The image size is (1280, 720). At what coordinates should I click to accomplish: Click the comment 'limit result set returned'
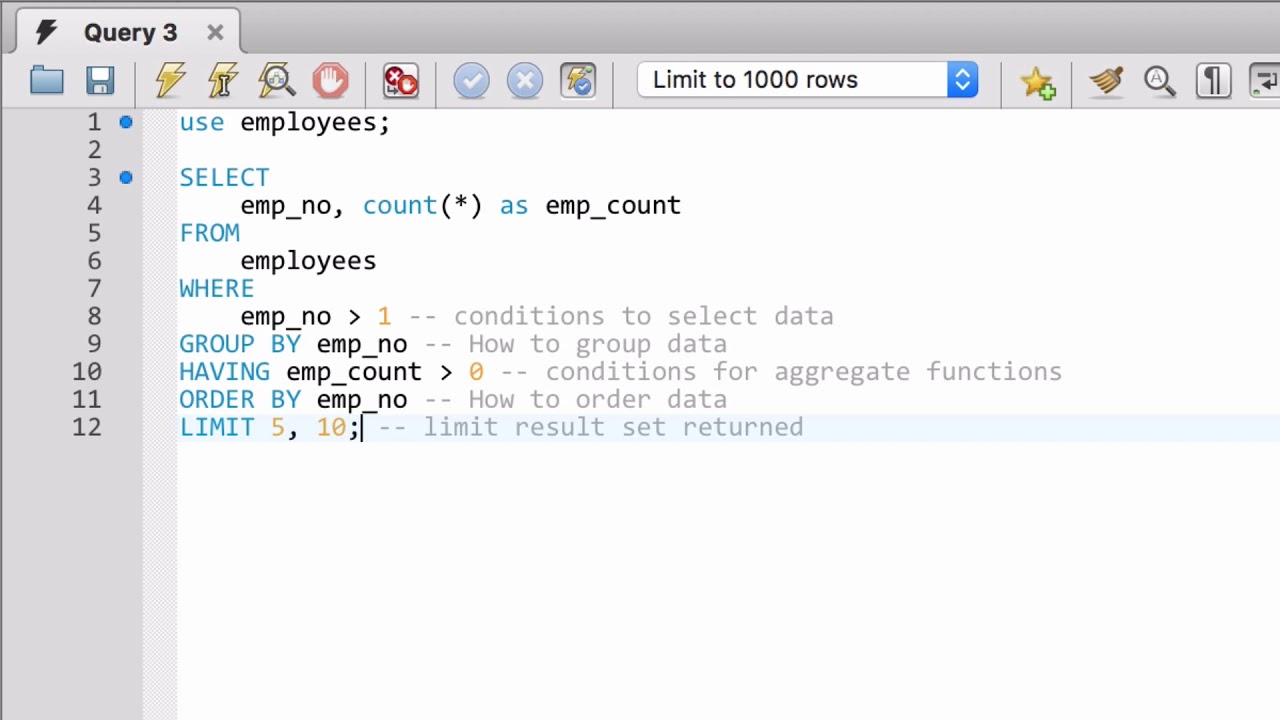click(x=613, y=427)
